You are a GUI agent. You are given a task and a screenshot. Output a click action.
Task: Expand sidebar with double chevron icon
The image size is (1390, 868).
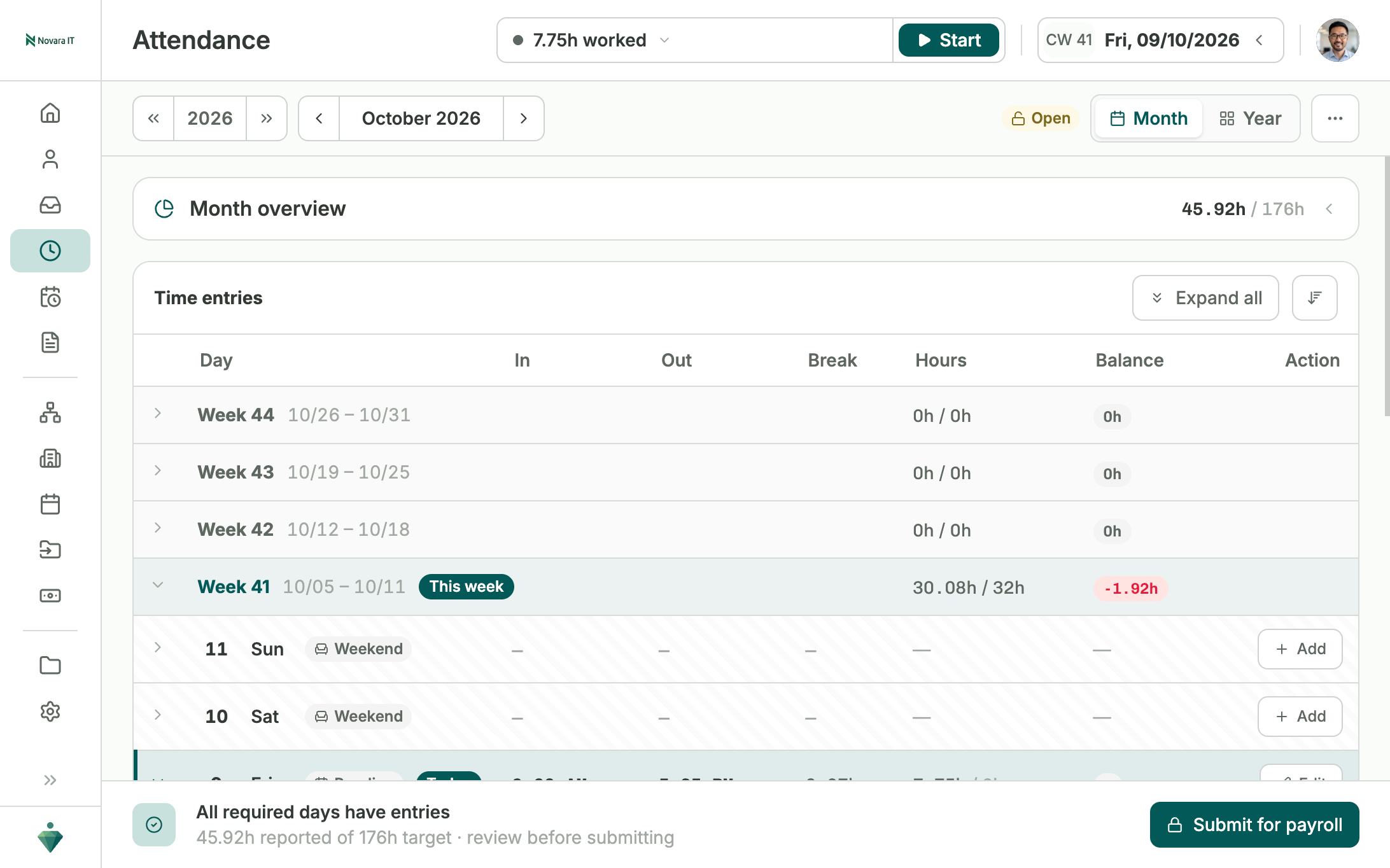tap(50, 780)
